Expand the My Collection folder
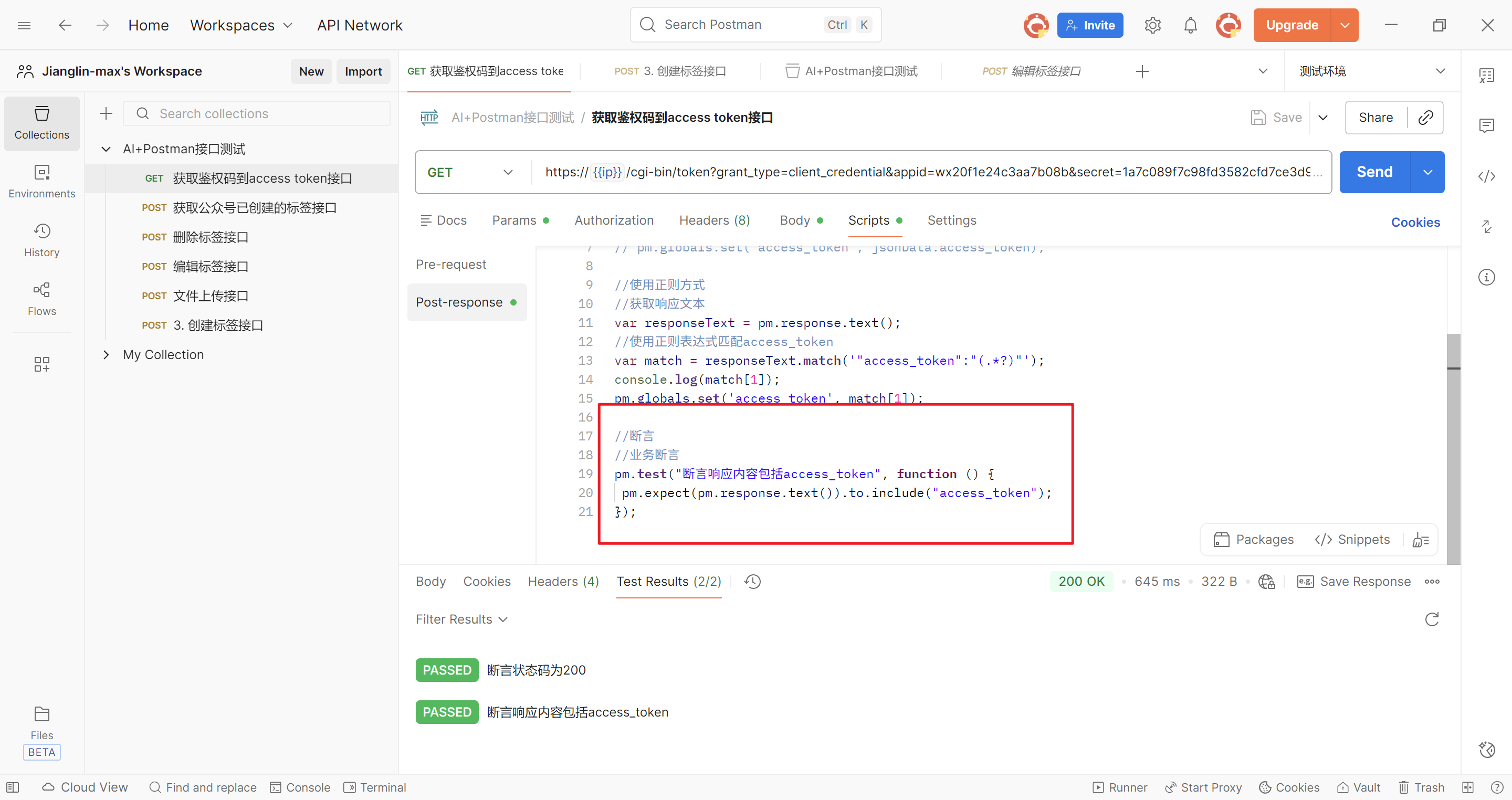Image resolution: width=1512 pixels, height=800 pixels. tap(106, 354)
